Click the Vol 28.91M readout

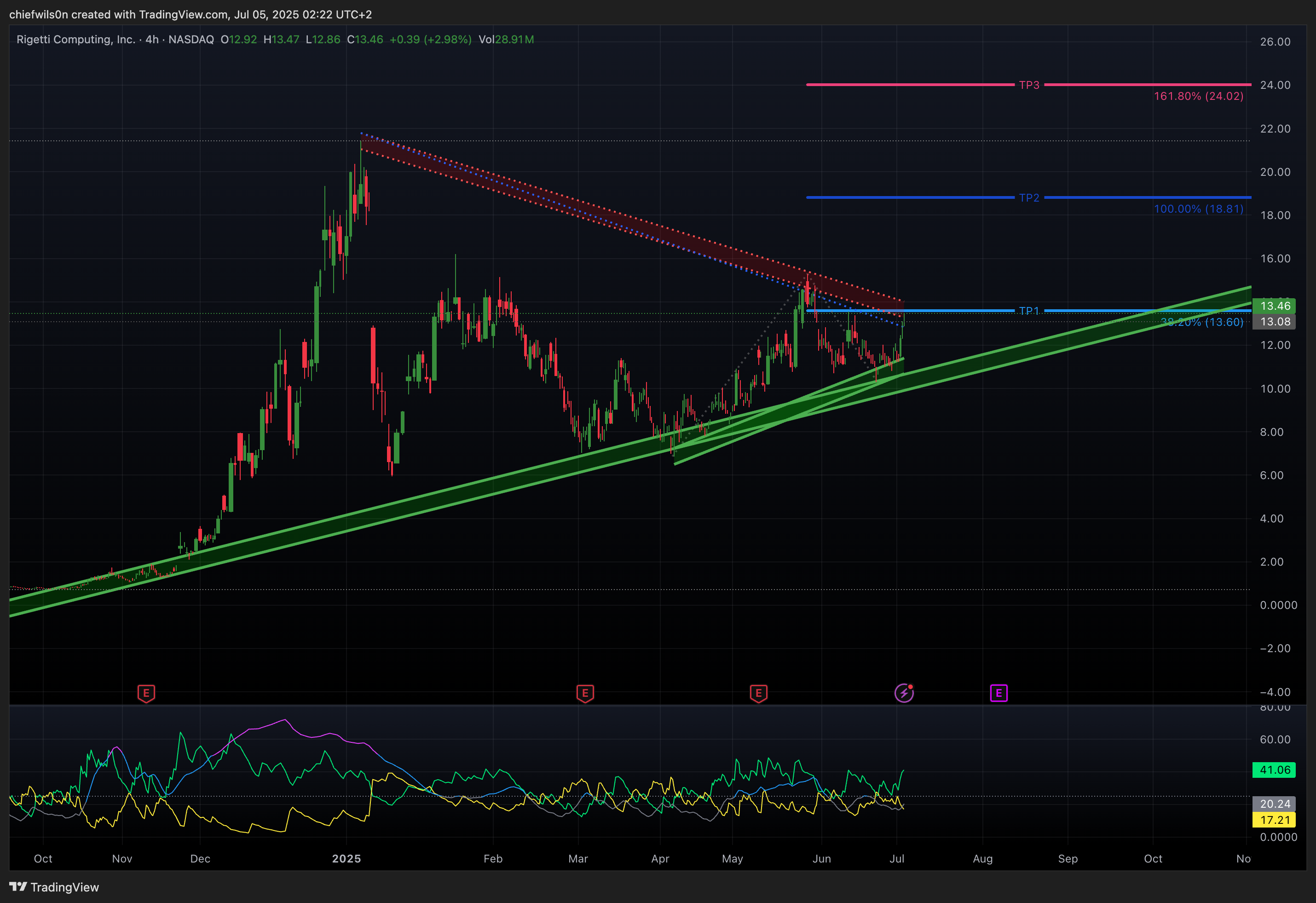pyautogui.click(x=506, y=40)
